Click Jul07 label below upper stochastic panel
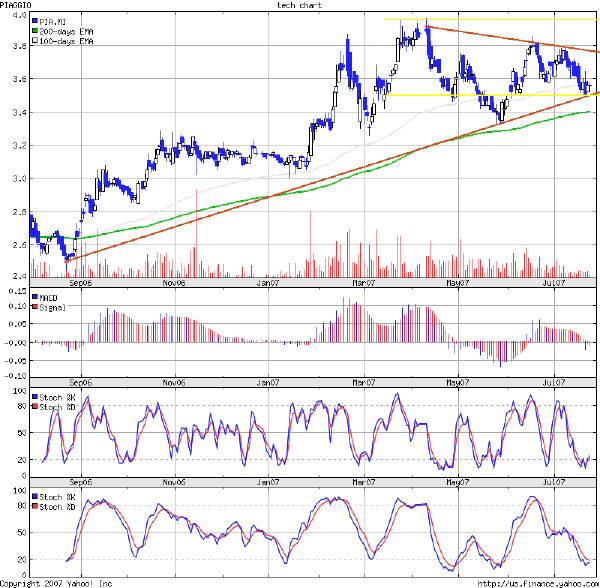 tap(554, 482)
